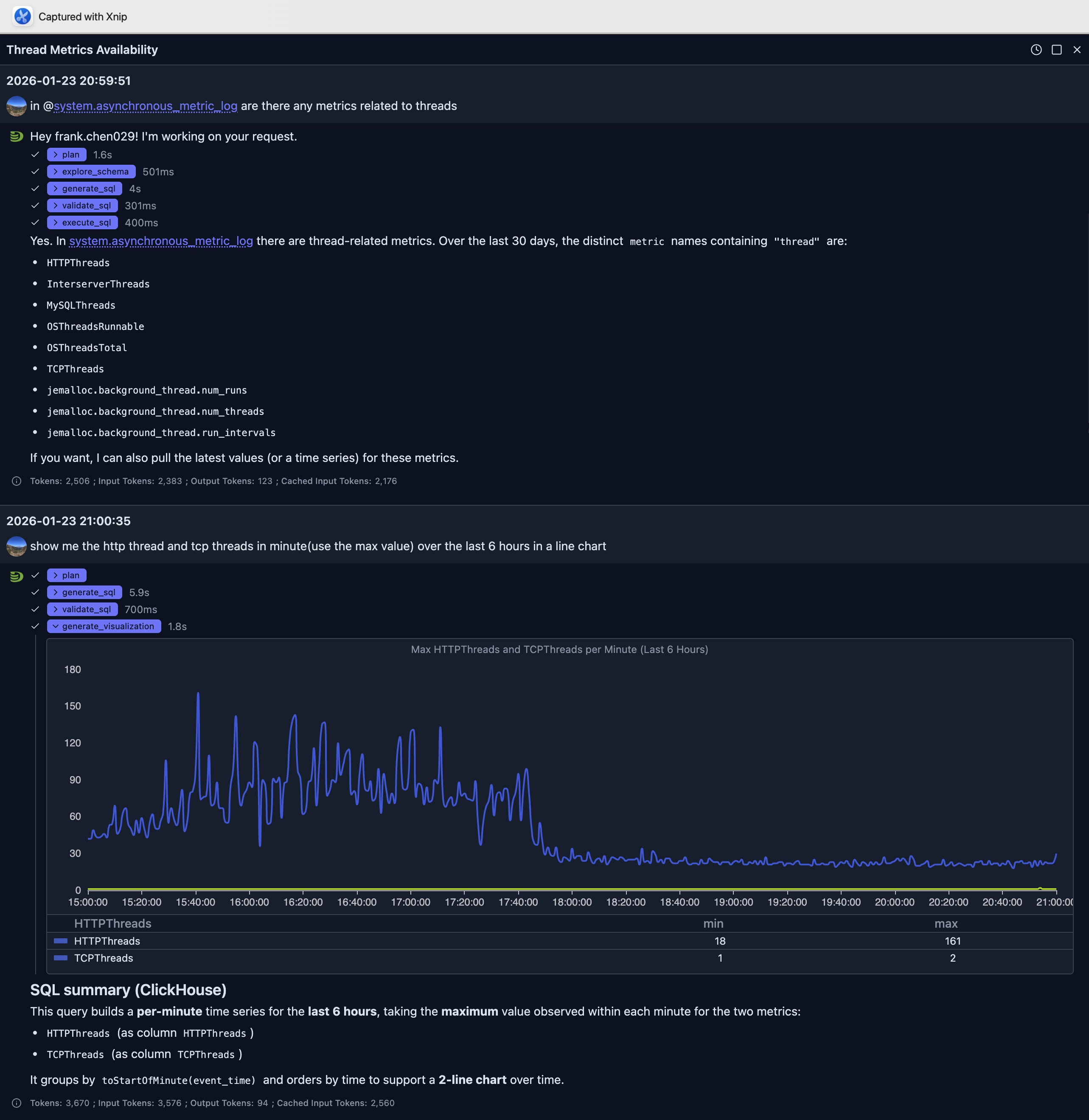Click the info icon beside first token usage
Screen dimensions: 1089x1120
(16, 481)
